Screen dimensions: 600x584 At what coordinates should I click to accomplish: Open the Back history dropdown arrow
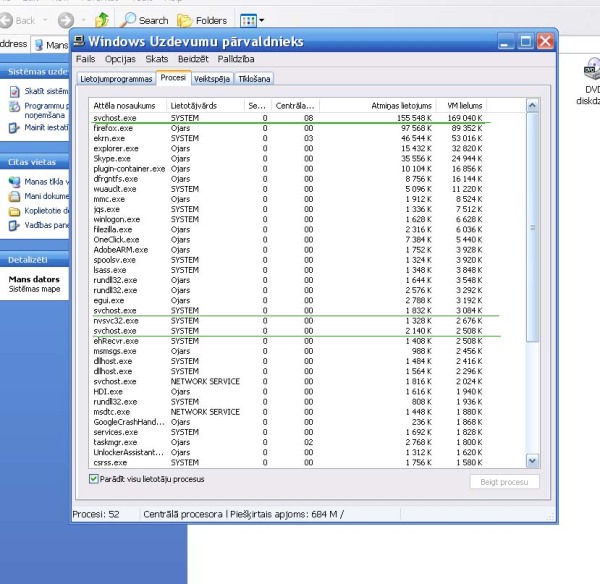45,20
